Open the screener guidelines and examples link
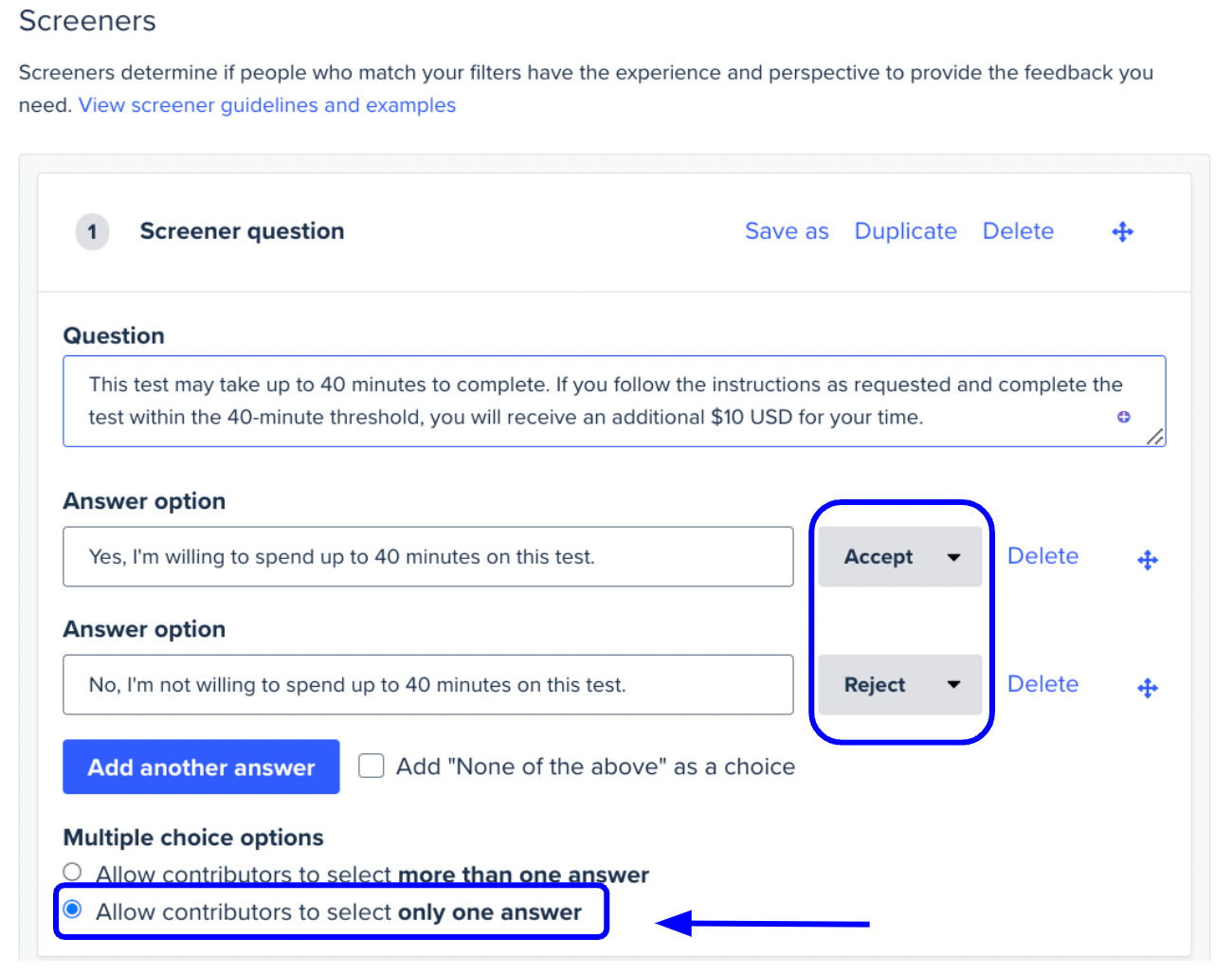Image resolution: width=1232 pixels, height=974 pixels. pos(267,105)
